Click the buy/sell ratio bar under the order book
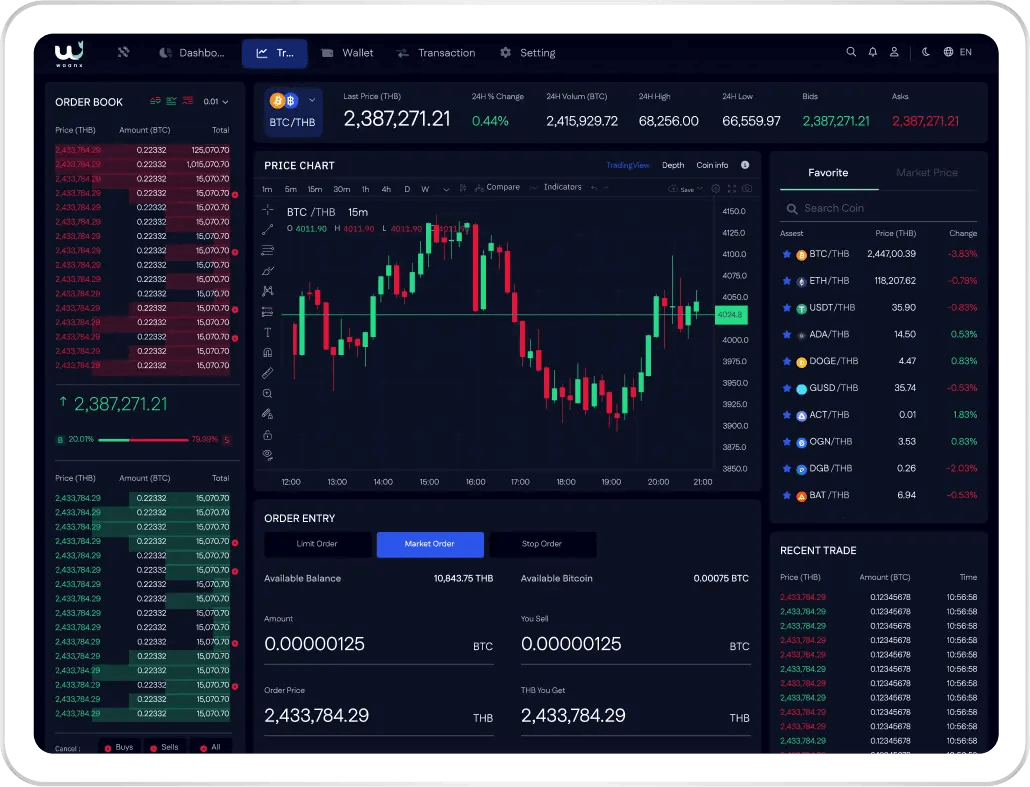 143,440
